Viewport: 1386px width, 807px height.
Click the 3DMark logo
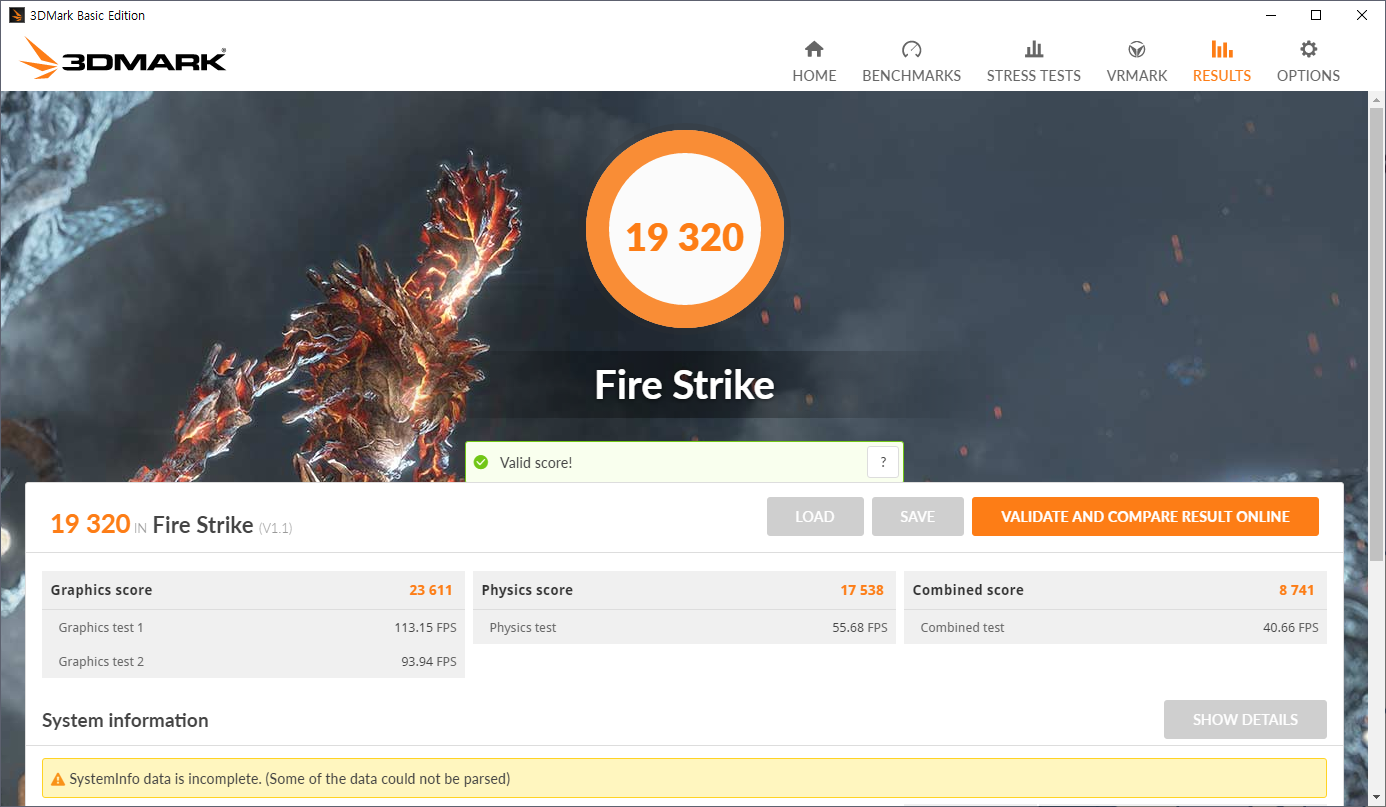[124, 59]
